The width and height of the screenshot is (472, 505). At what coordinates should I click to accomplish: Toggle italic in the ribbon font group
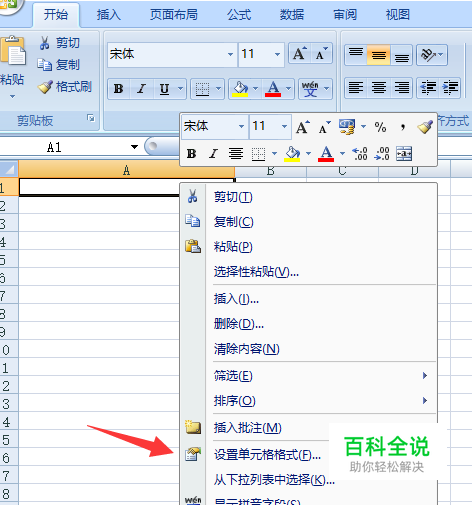(x=142, y=89)
